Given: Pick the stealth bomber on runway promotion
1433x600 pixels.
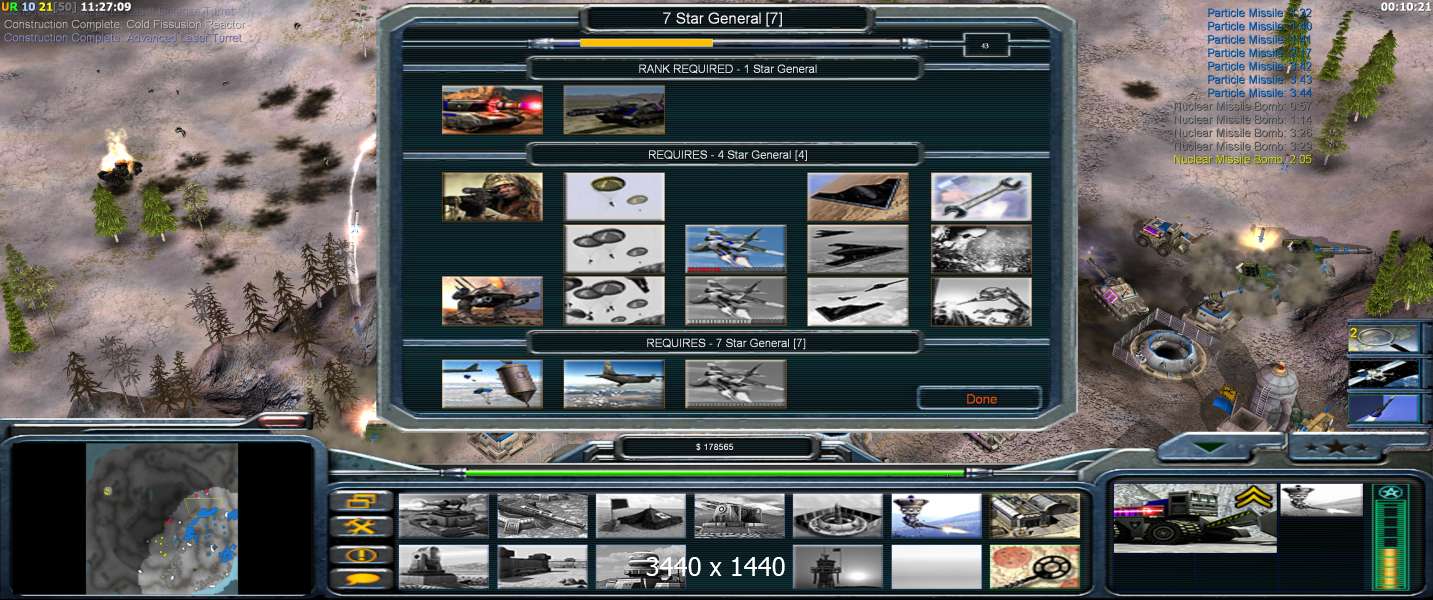Looking at the screenshot, I should pos(857,197).
